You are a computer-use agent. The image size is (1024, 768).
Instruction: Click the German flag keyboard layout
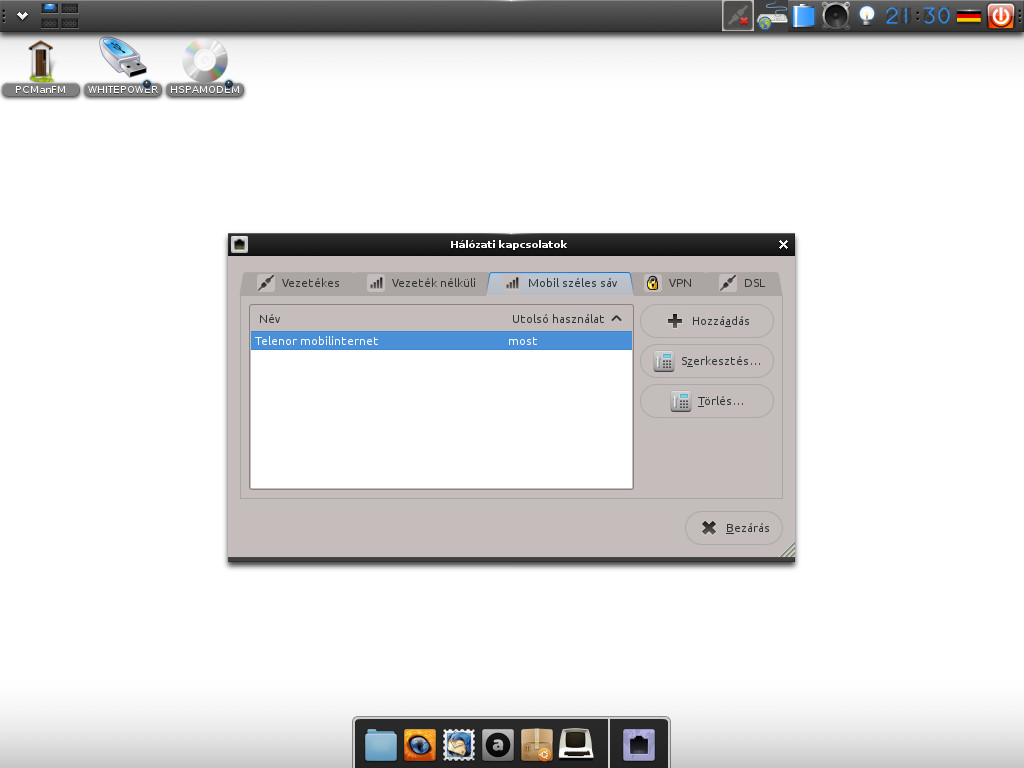968,16
